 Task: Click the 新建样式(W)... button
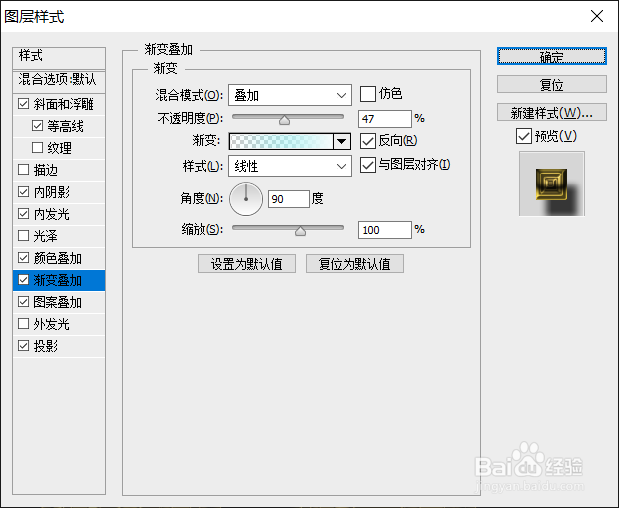[551, 112]
